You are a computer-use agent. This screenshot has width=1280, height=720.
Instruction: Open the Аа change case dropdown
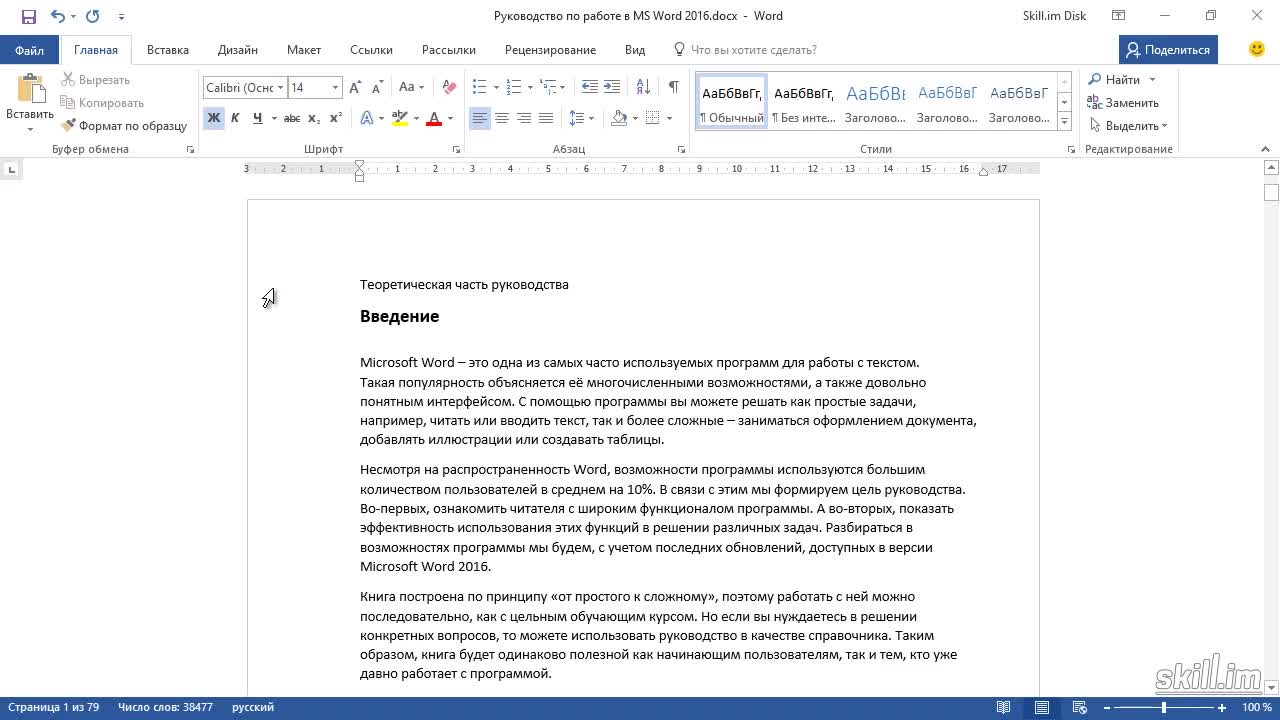(410, 88)
